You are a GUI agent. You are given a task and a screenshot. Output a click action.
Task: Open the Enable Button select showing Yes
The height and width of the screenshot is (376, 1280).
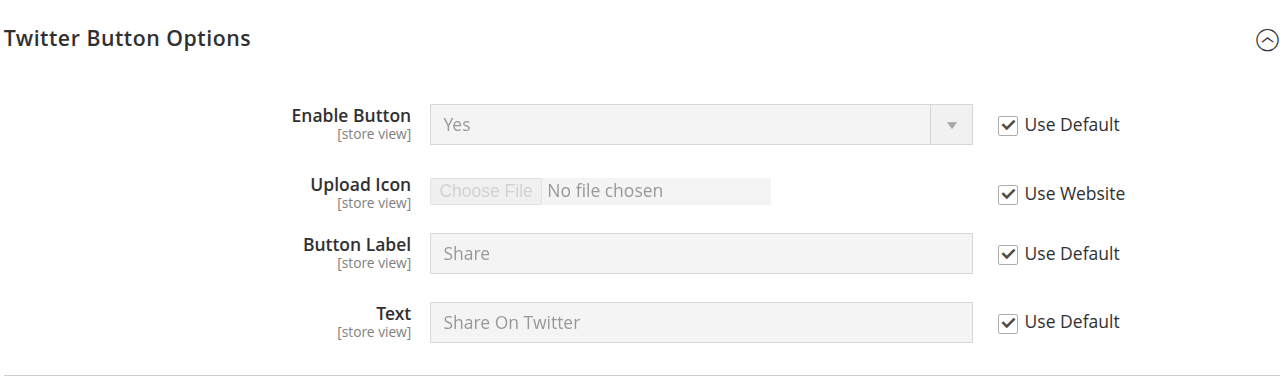(x=701, y=125)
